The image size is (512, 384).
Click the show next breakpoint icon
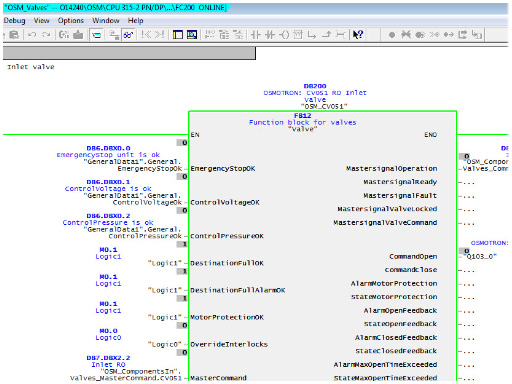pos(434,35)
